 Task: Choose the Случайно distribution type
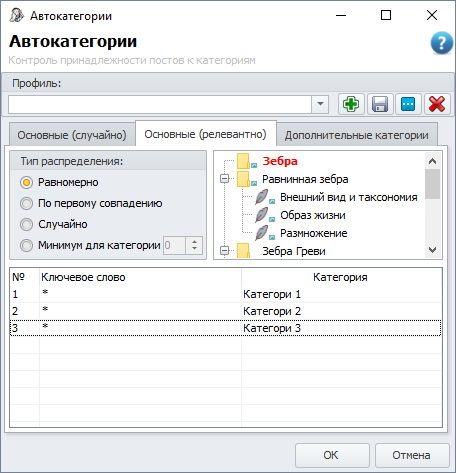coord(26,224)
